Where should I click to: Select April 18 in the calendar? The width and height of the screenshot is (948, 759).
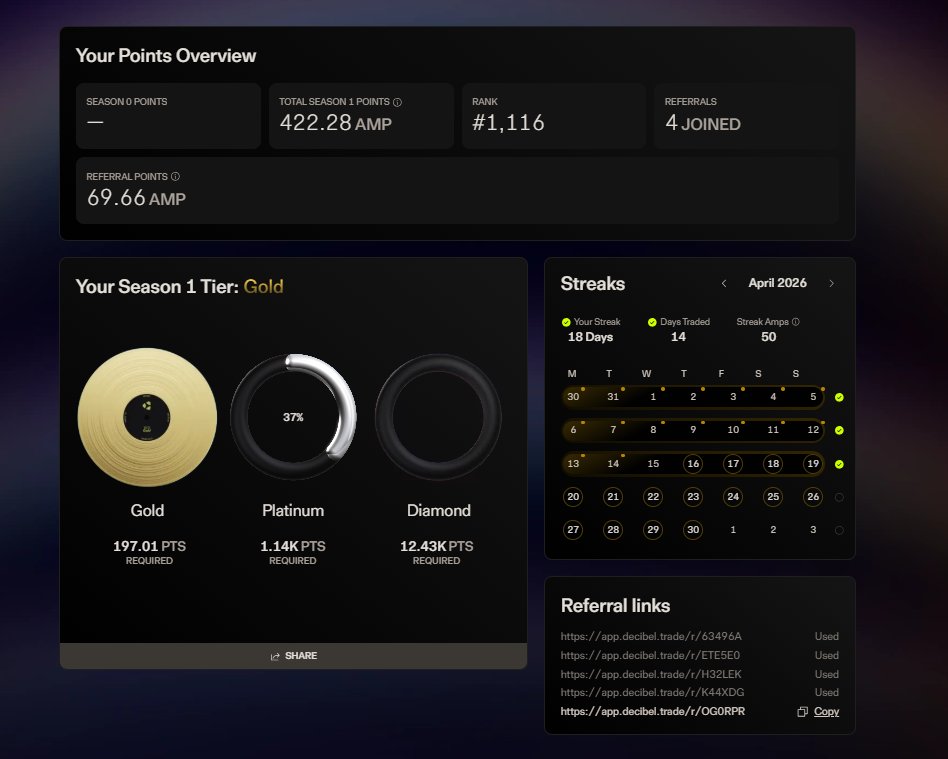click(x=773, y=464)
